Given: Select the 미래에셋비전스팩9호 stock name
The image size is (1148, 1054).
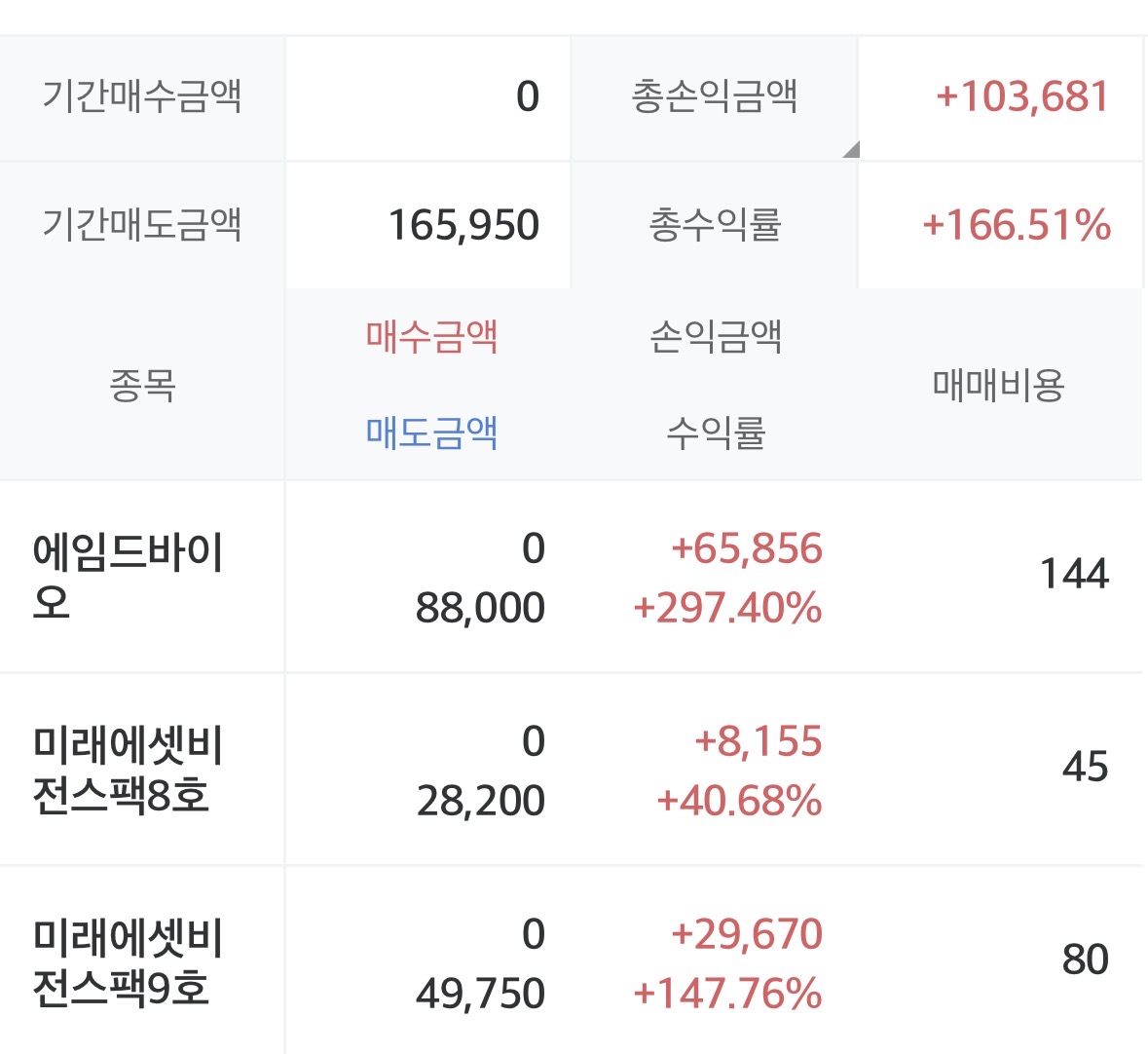Looking at the screenshot, I should pyautogui.click(x=128, y=962).
